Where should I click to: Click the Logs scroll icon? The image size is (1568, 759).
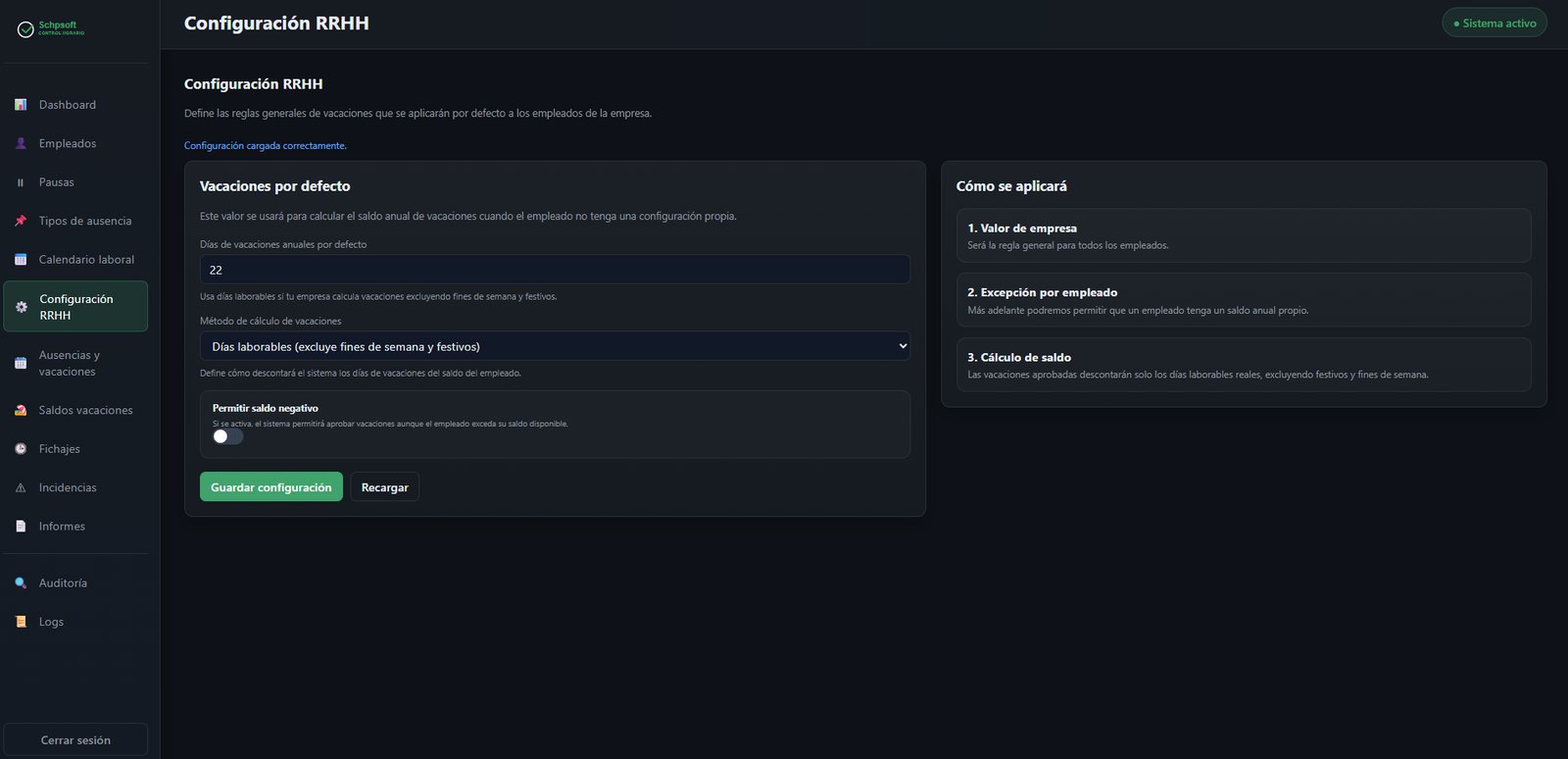(x=21, y=622)
